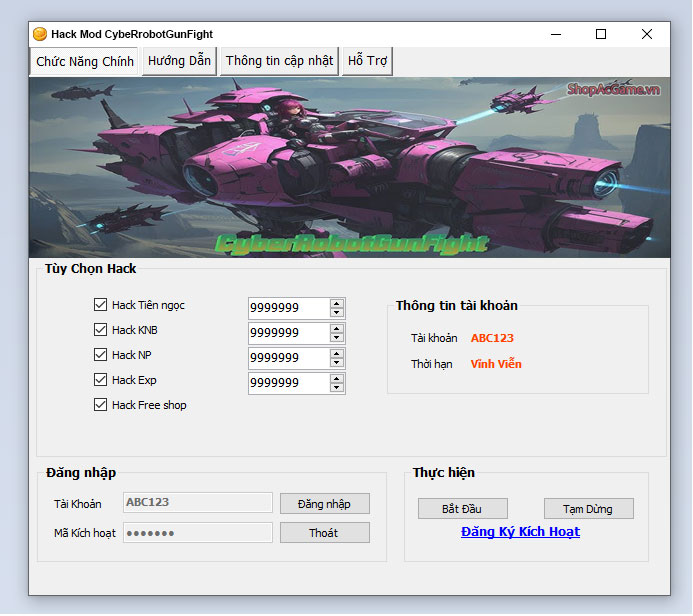This screenshot has height=616, width=693.
Task: Click the Thực hiện group title
Action: 444,473
